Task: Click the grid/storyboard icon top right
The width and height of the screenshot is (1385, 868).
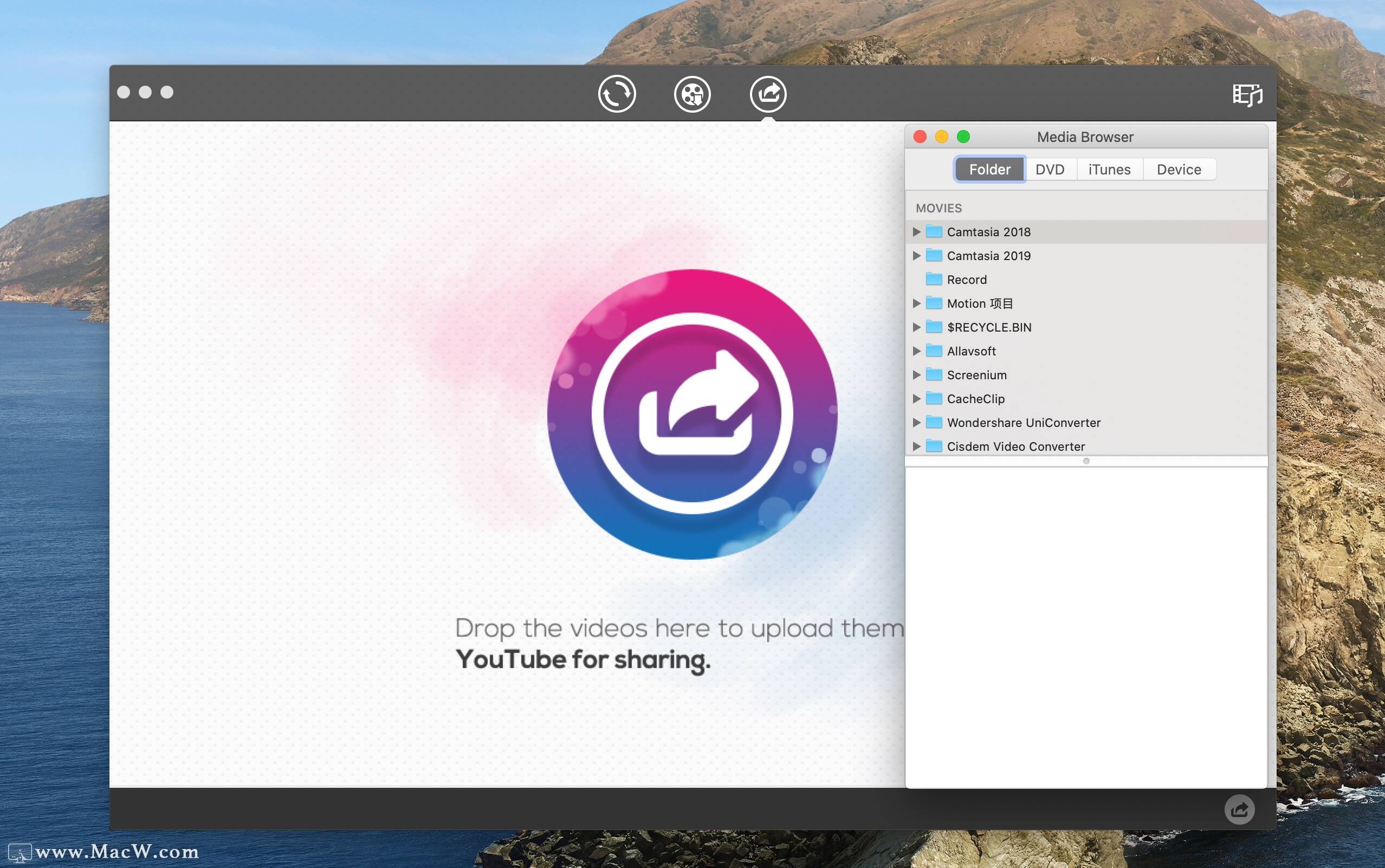Action: (1248, 94)
